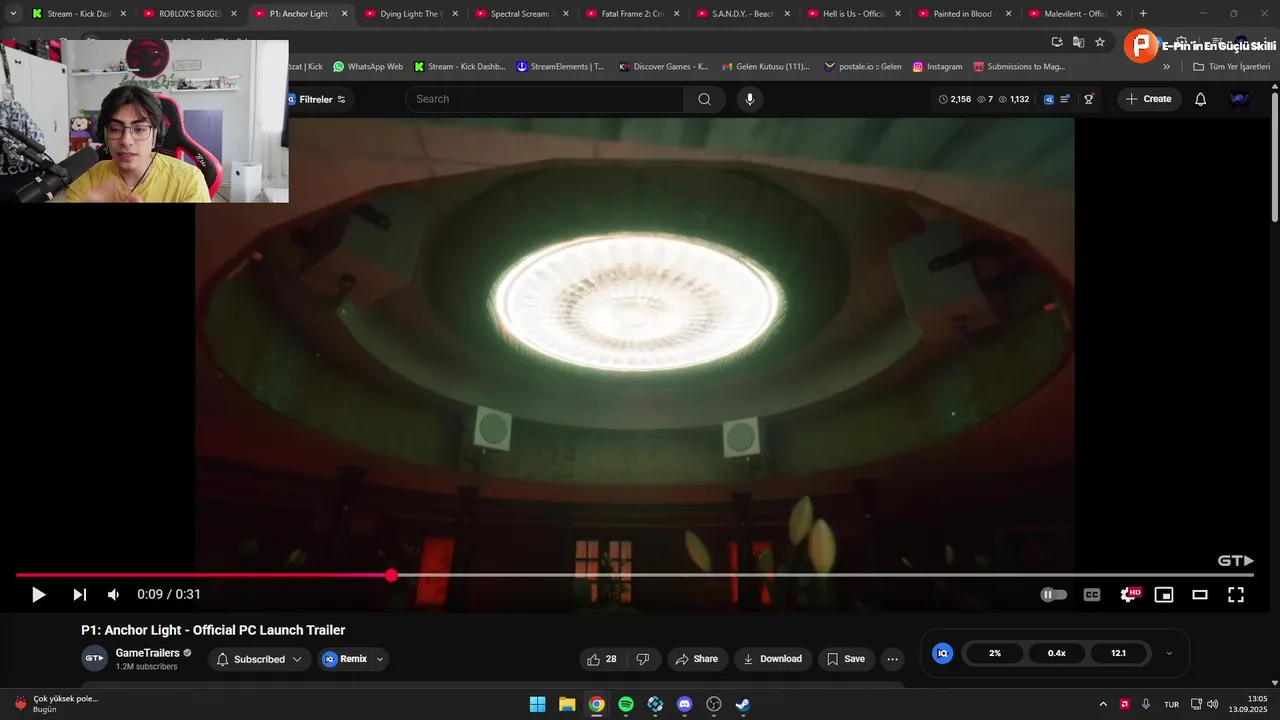Viewport: 1280px width, 720px height.
Task: Switch to the Stream - Kick Dashboard tab
Action: (80, 14)
